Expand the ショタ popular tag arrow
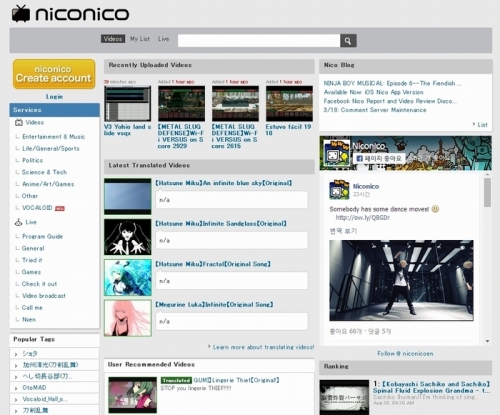Image resolution: width=500 pixels, height=415 pixels. 16,354
